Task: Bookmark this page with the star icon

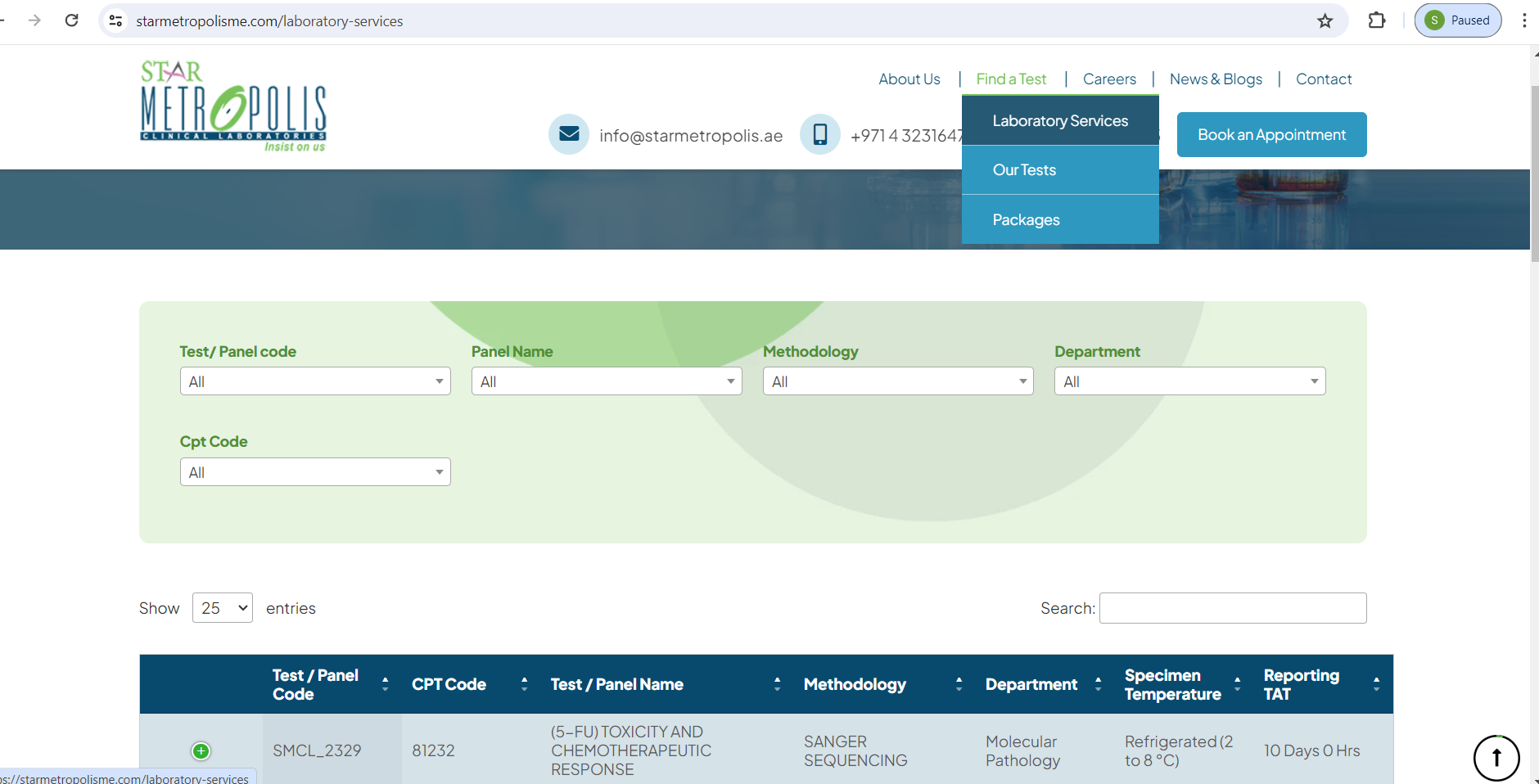Action: [x=1325, y=20]
